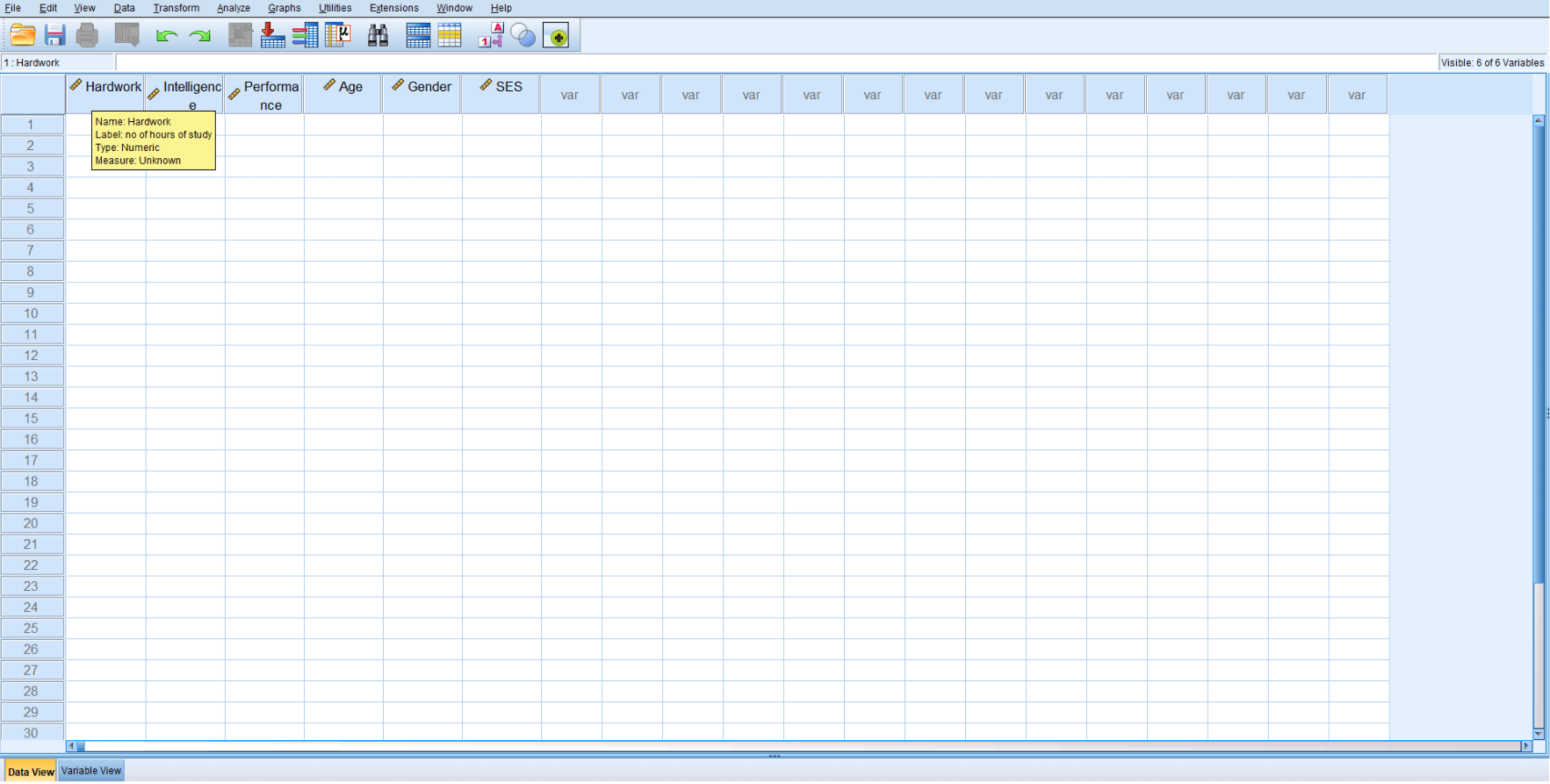Switch to the Variable View tab
This screenshot has width=1550, height=784.
click(x=91, y=771)
